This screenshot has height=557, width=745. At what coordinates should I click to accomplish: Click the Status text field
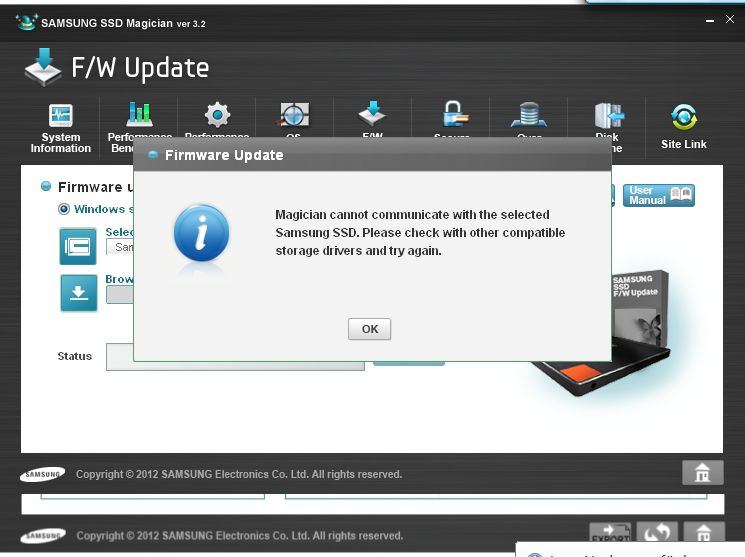pyautogui.click(x=235, y=357)
